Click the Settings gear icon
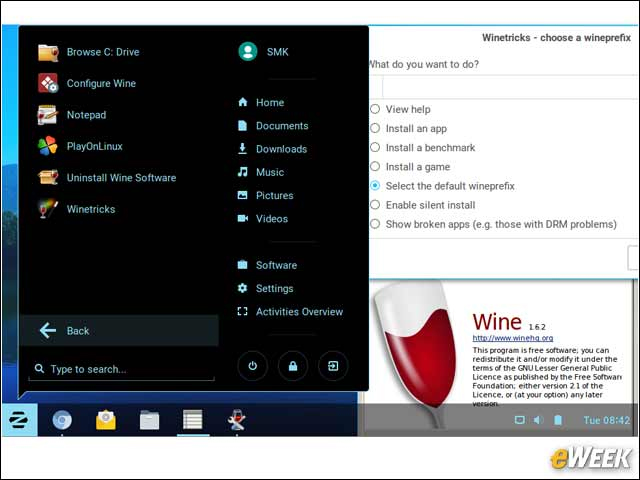640x480 pixels. [x=242, y=288]
